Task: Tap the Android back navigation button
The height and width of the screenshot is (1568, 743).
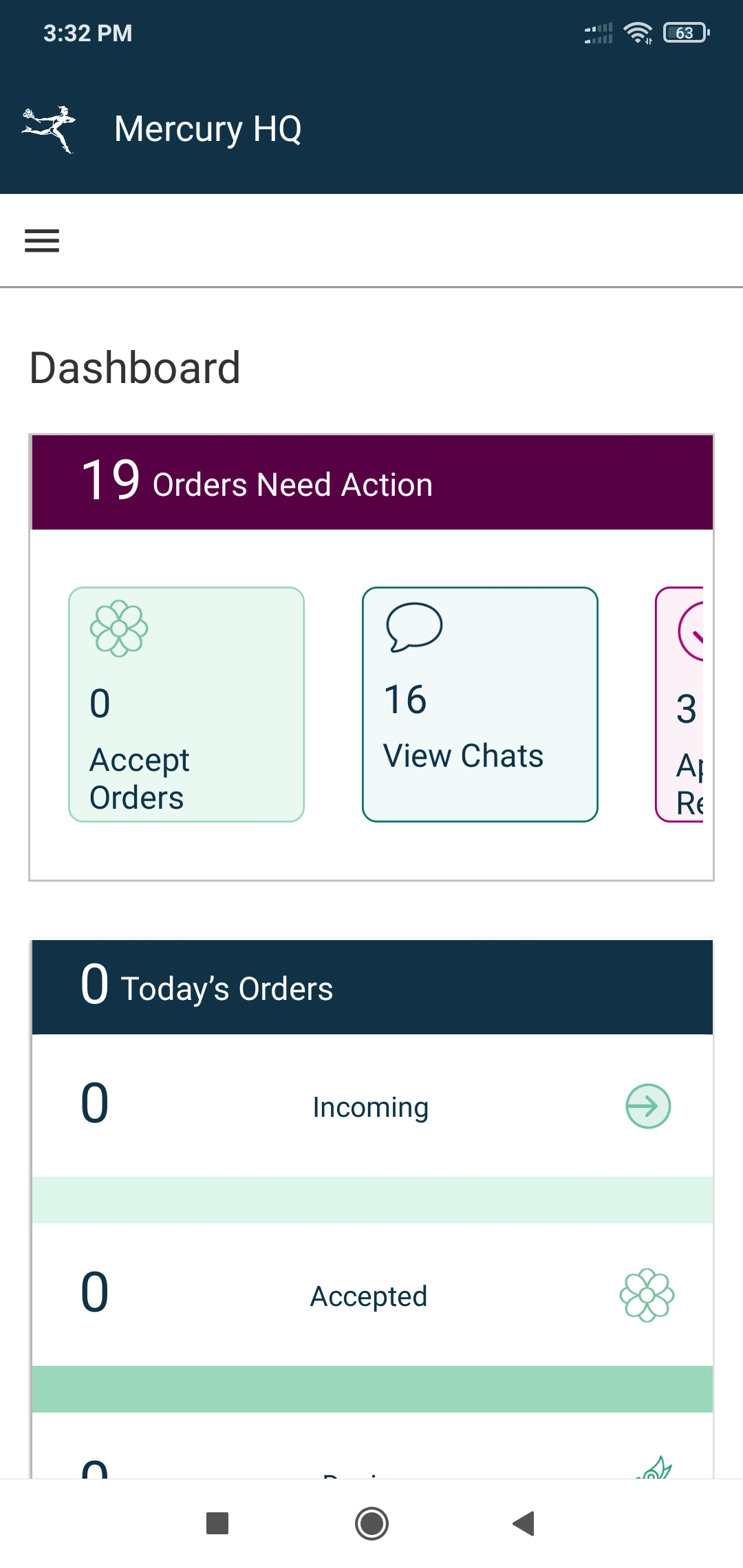Action: 524,1523
